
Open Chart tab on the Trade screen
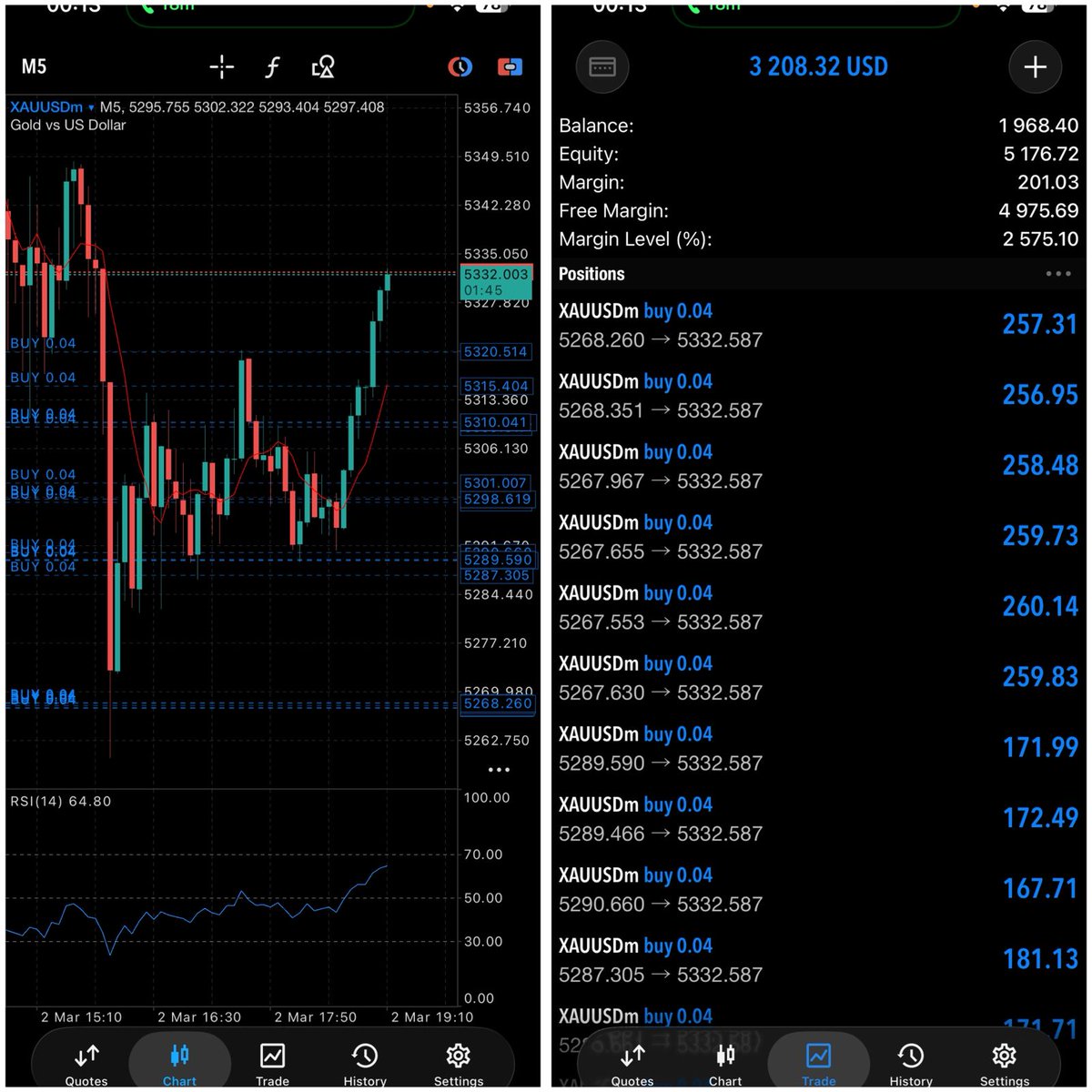[725, 1065]
